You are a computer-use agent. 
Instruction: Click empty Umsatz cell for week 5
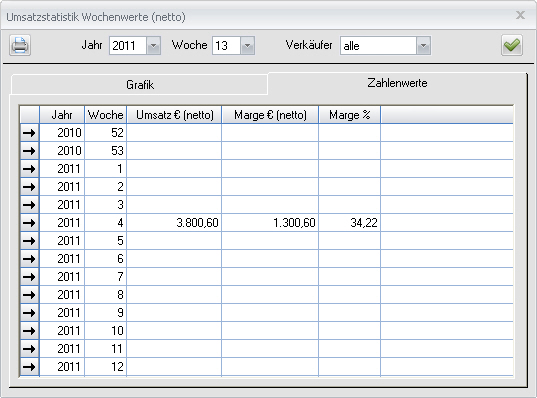pyautogui.click(x=174, y=241)
